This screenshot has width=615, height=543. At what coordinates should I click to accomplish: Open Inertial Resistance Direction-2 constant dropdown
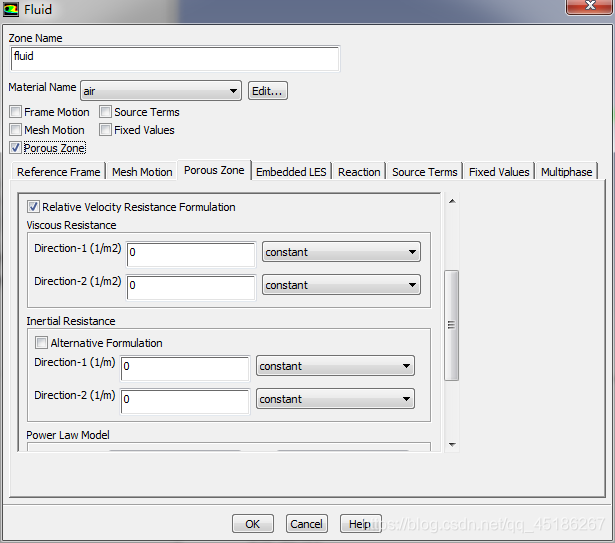(335, 399)
